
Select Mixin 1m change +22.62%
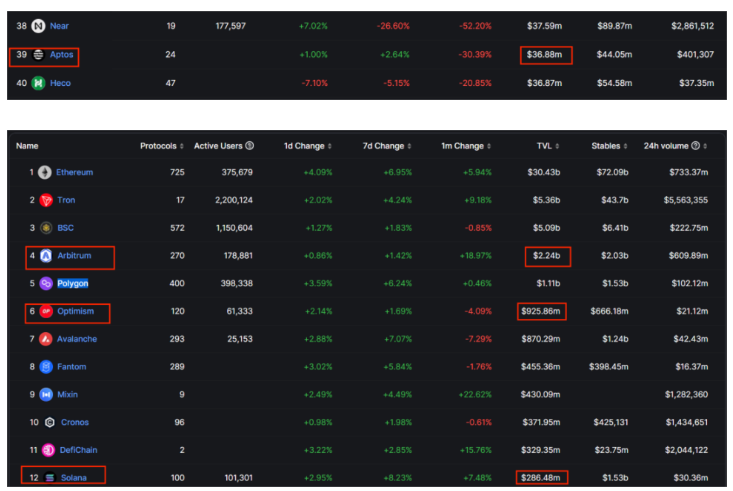(x=475, y=395)
